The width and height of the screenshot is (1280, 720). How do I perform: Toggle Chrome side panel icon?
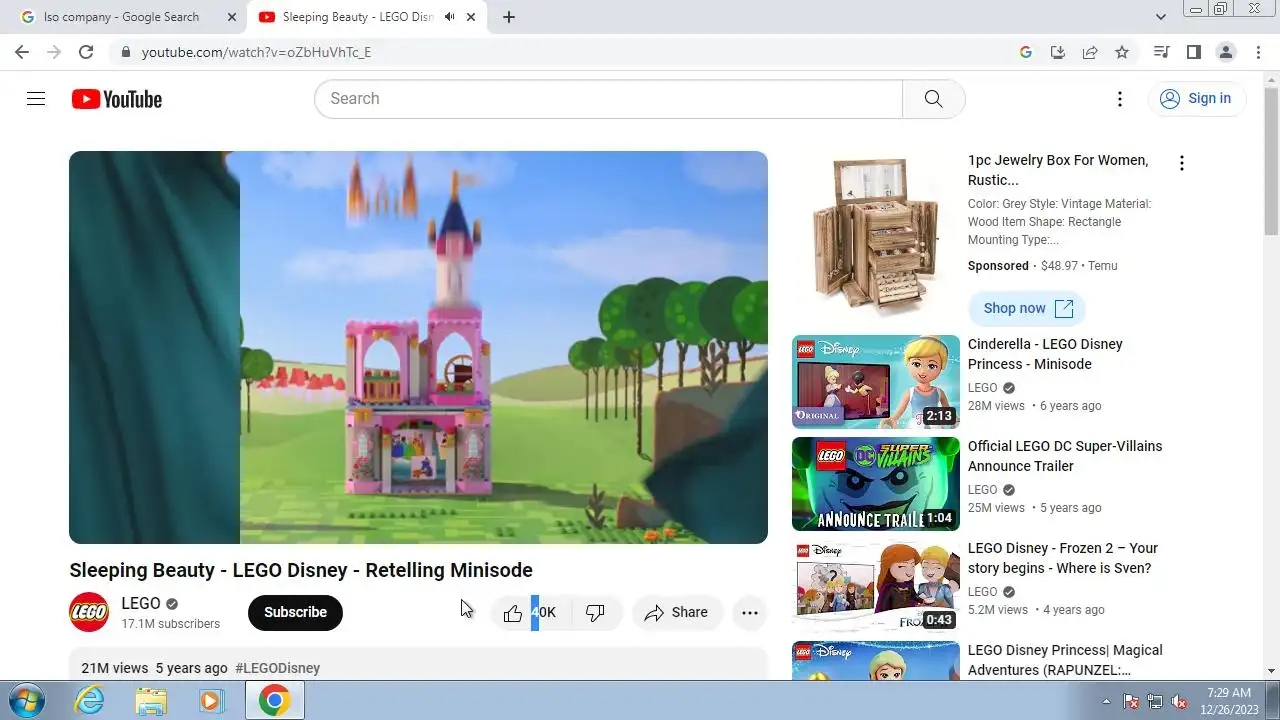click(1193, 52)
